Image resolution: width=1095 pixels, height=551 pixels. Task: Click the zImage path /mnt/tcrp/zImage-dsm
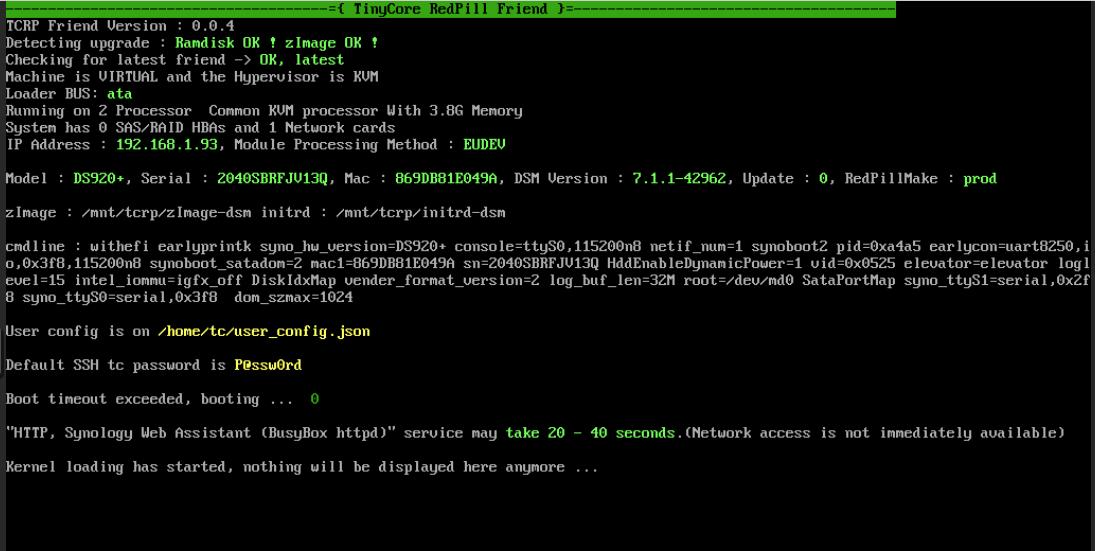pos(166,213)
